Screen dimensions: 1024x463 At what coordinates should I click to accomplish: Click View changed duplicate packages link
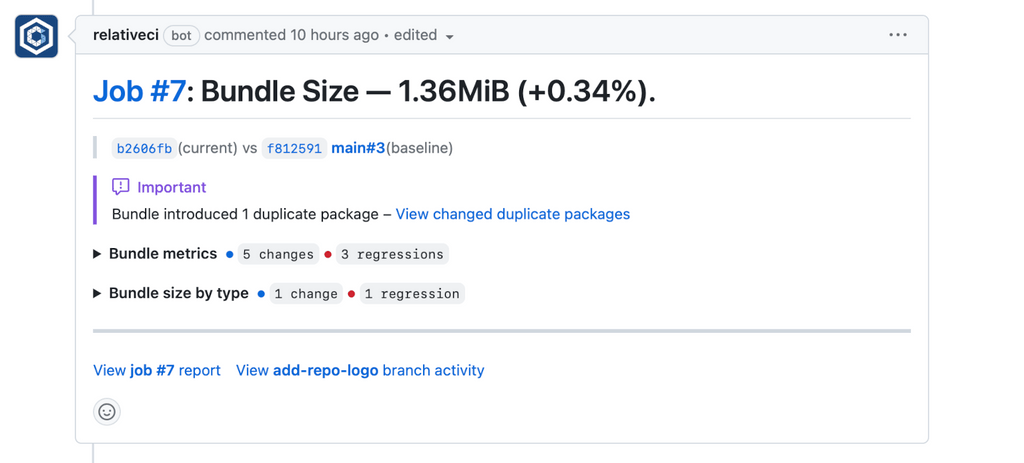tap(512, 214)
